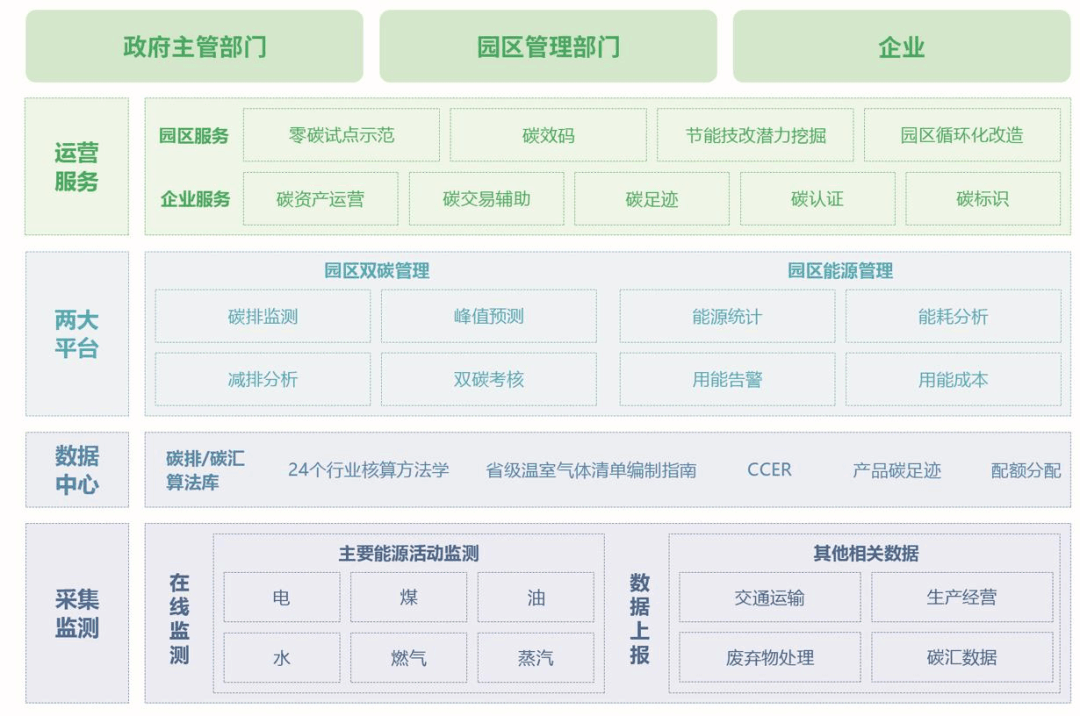Open the 能源统计 box
This screenshot has width=1080, height=716.
(727, 316)
